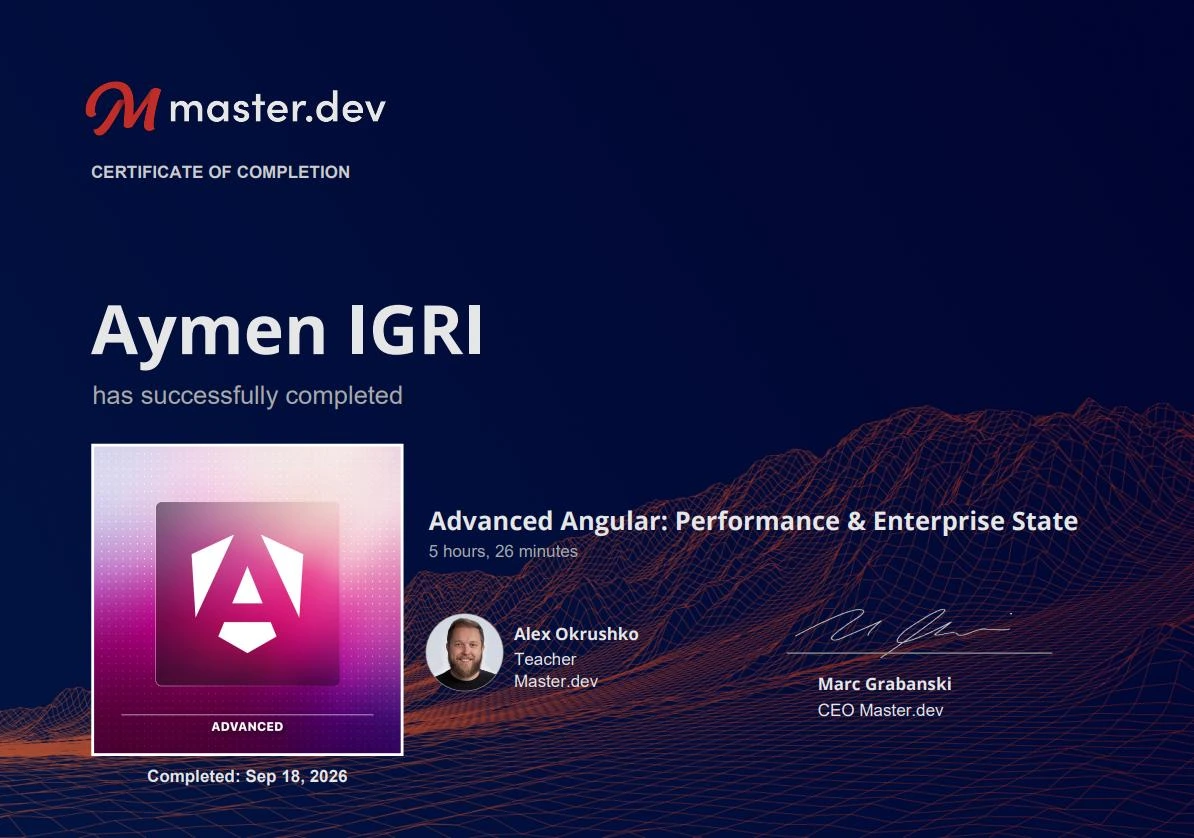Click Alex Okrushko's profile photo

(x=465, y=652)
